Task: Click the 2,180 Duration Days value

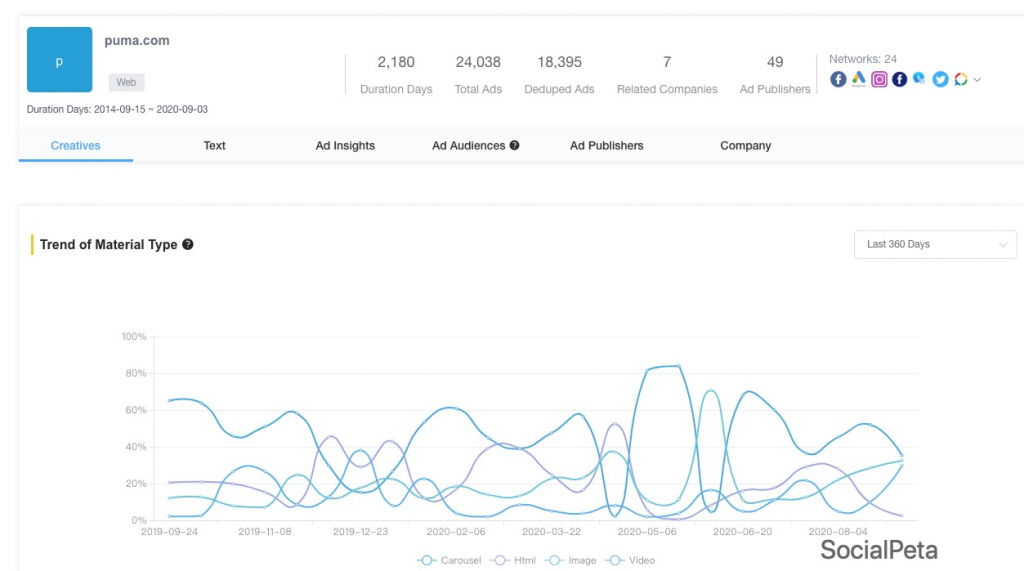Action: pos(396,62)
